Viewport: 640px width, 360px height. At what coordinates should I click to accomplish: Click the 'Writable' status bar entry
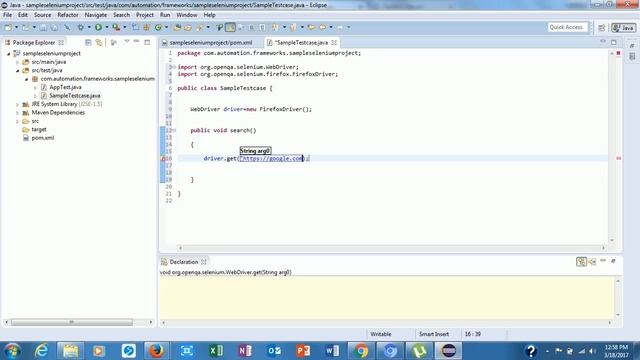click(380, 334)
